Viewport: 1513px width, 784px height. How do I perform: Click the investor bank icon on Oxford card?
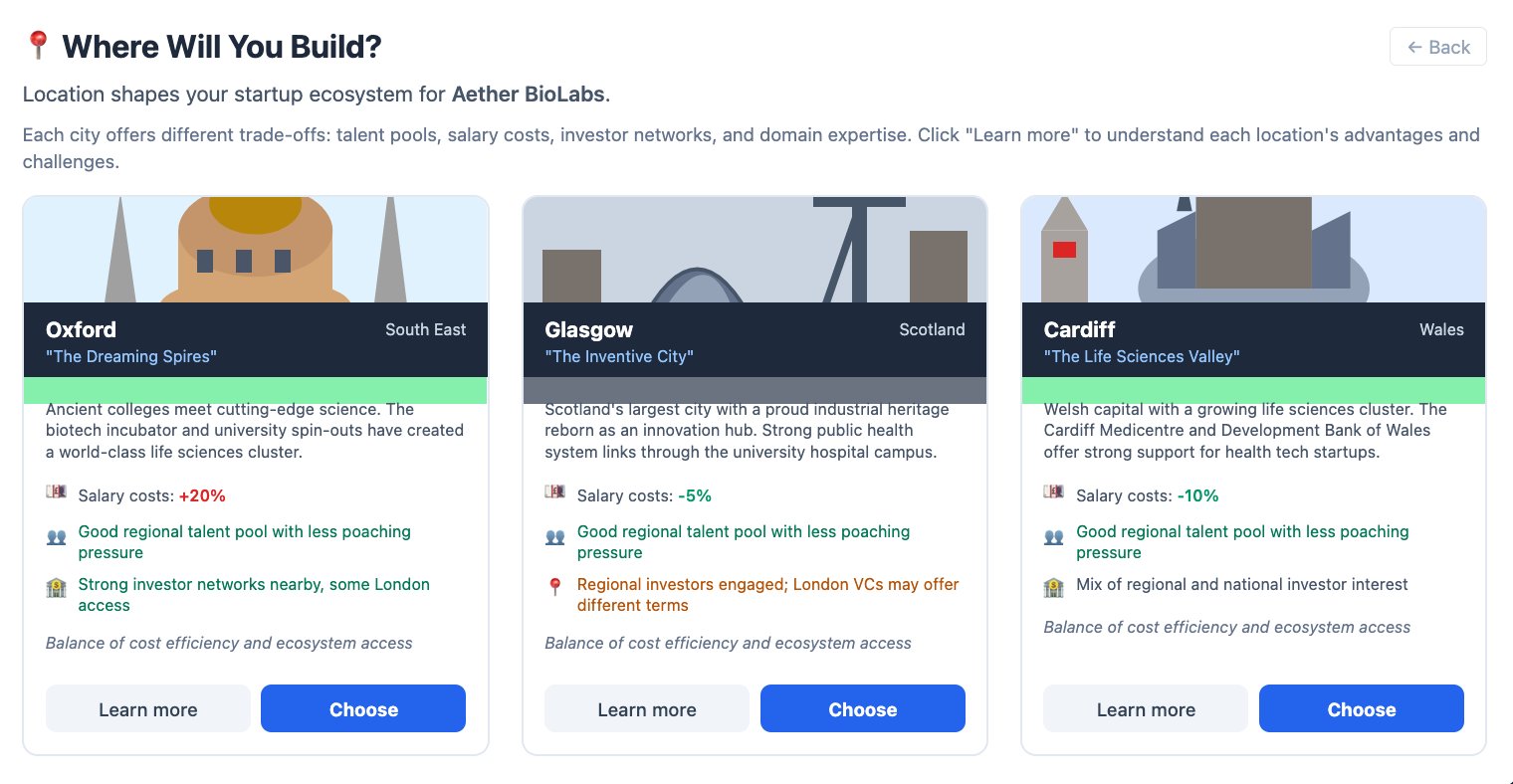(57, 588)
